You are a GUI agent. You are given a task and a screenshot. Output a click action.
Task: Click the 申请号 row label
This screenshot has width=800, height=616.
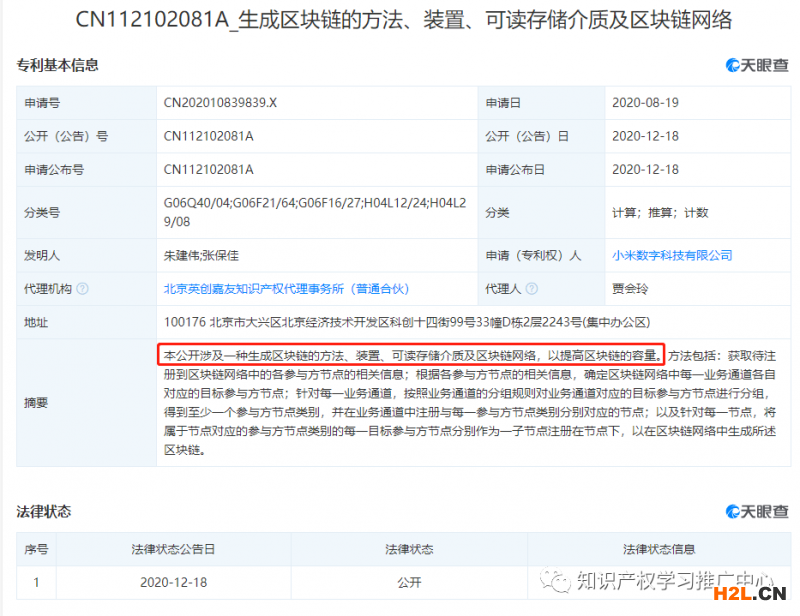[x=42, y=103]
